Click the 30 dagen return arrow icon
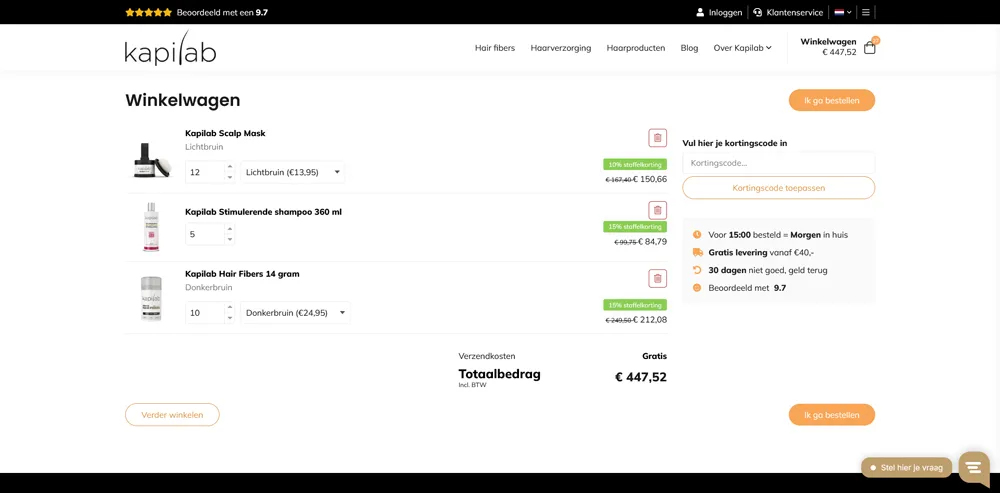The height and width of the screenshot is (493, 1000). (697, 270)
